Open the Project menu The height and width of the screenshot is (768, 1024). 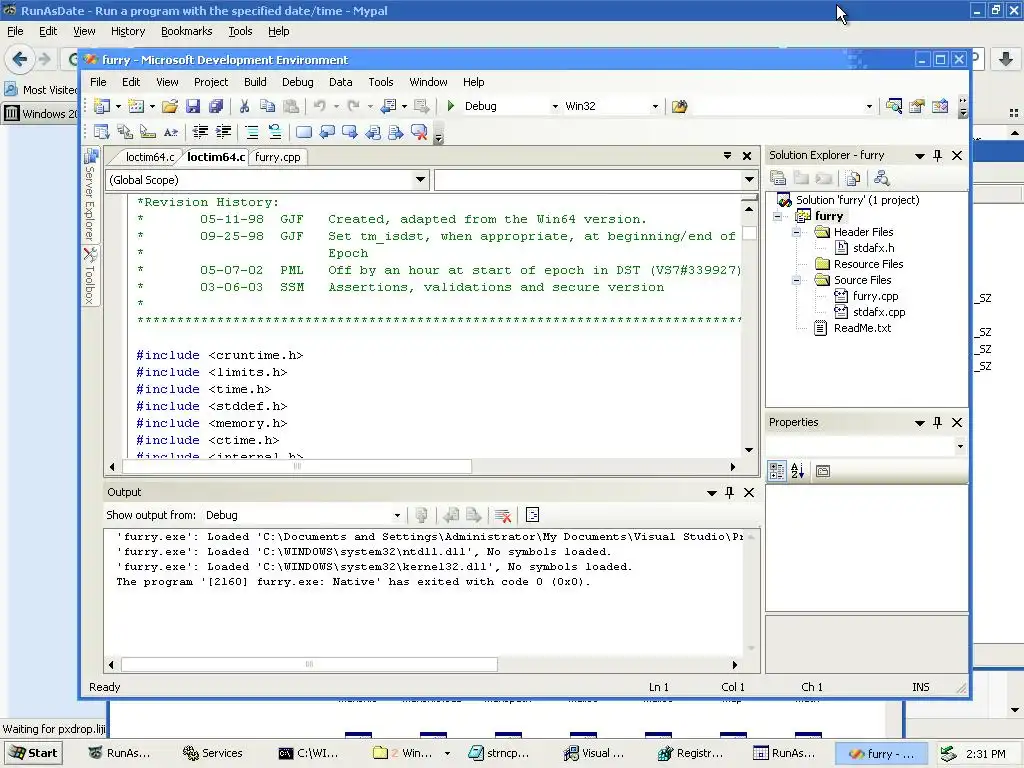(211, 82)
